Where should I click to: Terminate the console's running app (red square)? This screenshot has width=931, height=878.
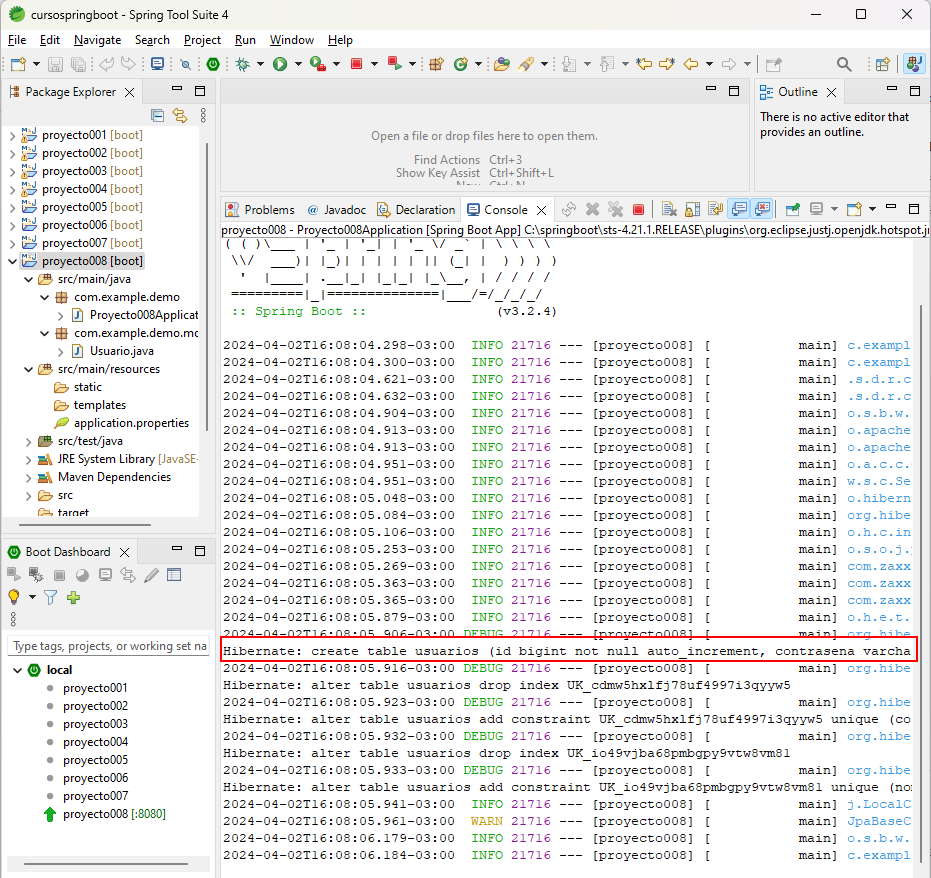[x=638, y=210]
